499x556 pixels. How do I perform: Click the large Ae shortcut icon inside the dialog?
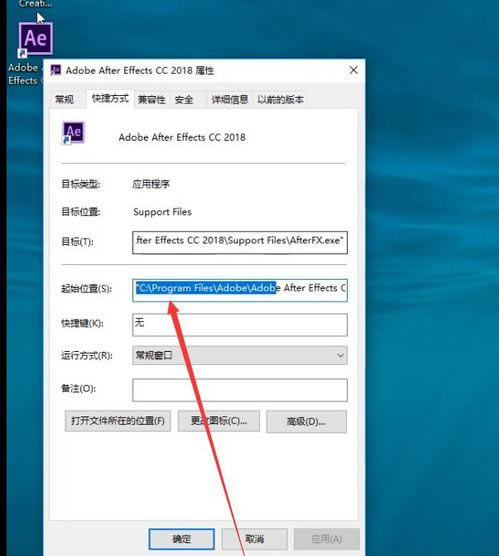(73, 133)
